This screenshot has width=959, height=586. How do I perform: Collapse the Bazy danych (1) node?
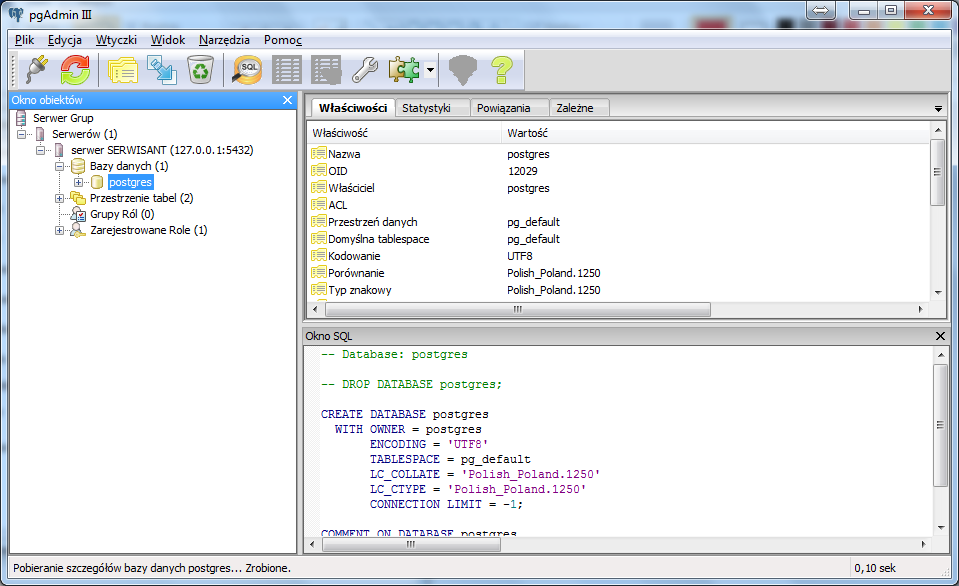(59, 166)
